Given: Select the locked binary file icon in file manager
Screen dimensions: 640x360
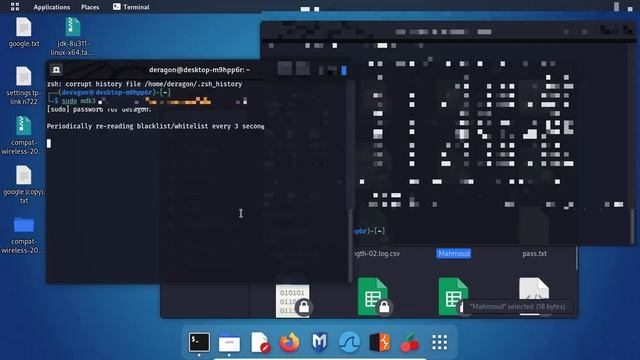Looking at the screenshot, I should point(293,301).
